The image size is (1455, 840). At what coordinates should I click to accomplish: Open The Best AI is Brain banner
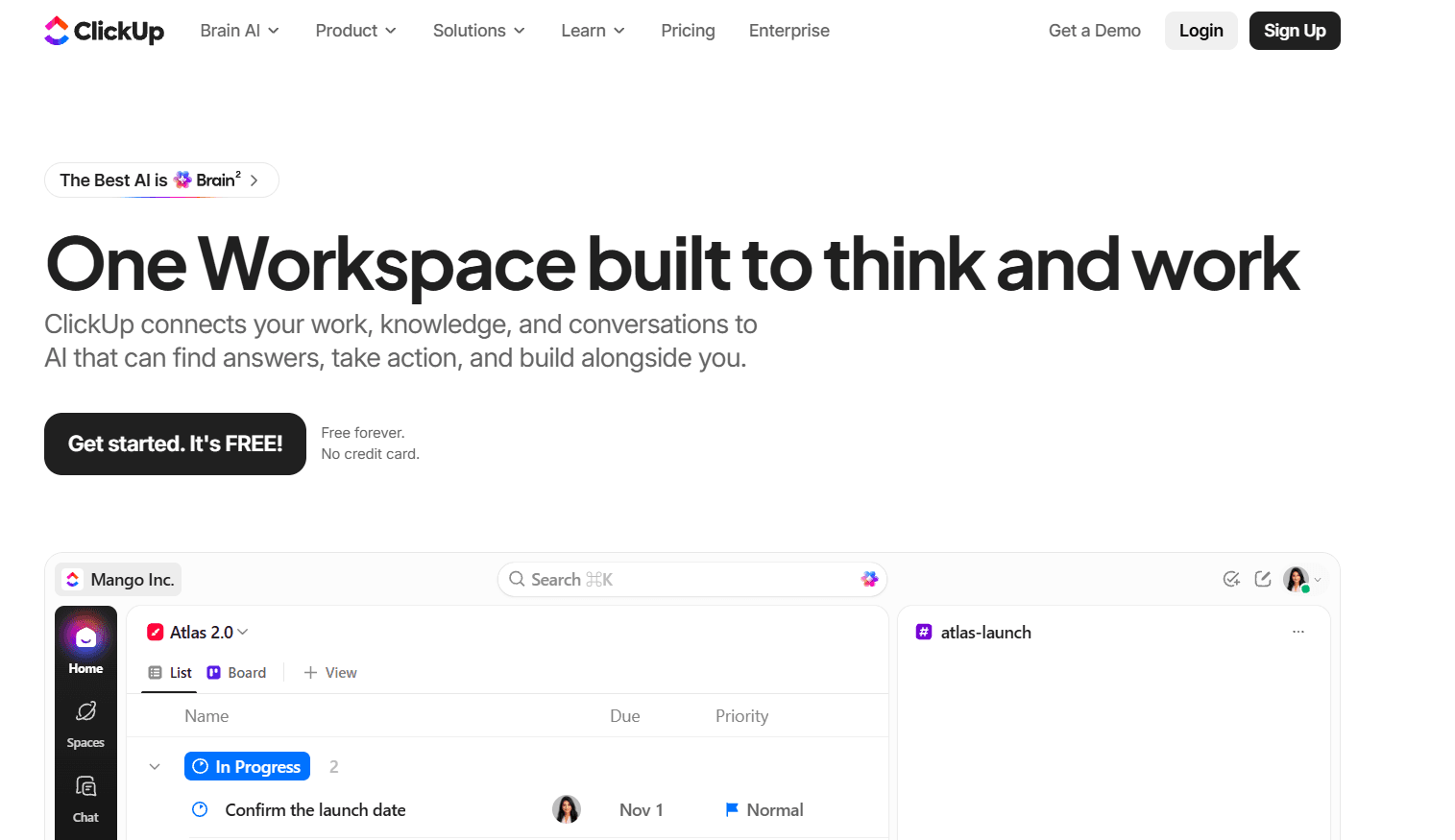(x=161, y=180)
